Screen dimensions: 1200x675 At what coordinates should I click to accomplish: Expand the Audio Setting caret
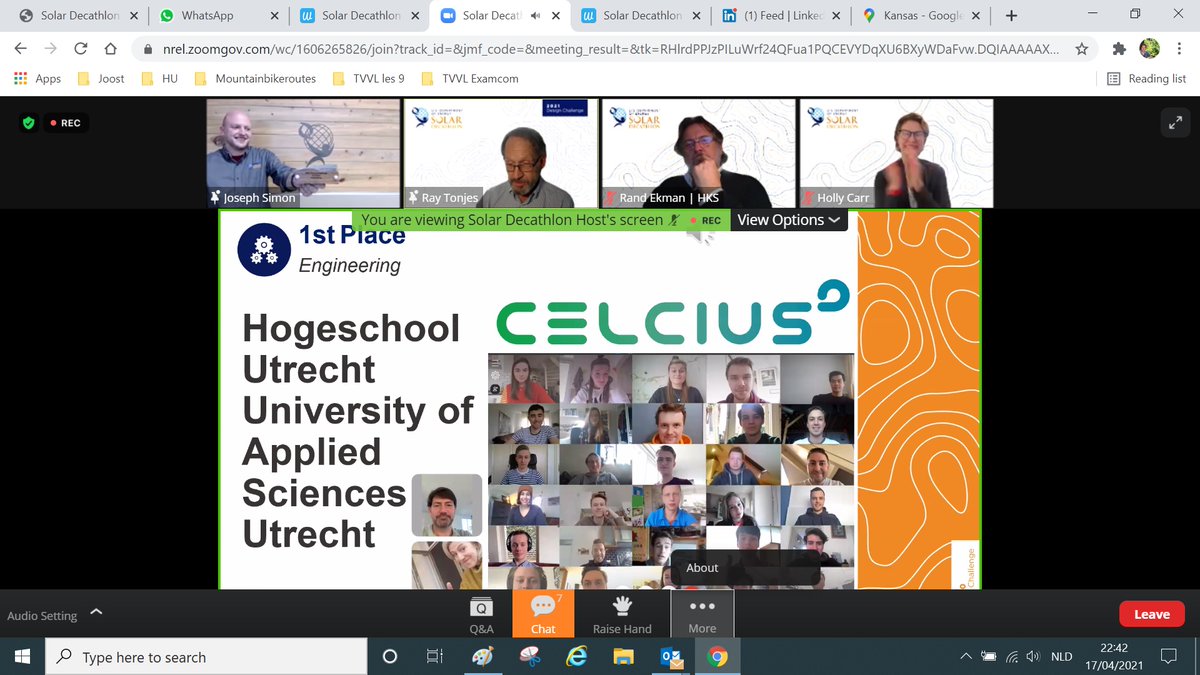pyautogui.click(x=96, y=611)
